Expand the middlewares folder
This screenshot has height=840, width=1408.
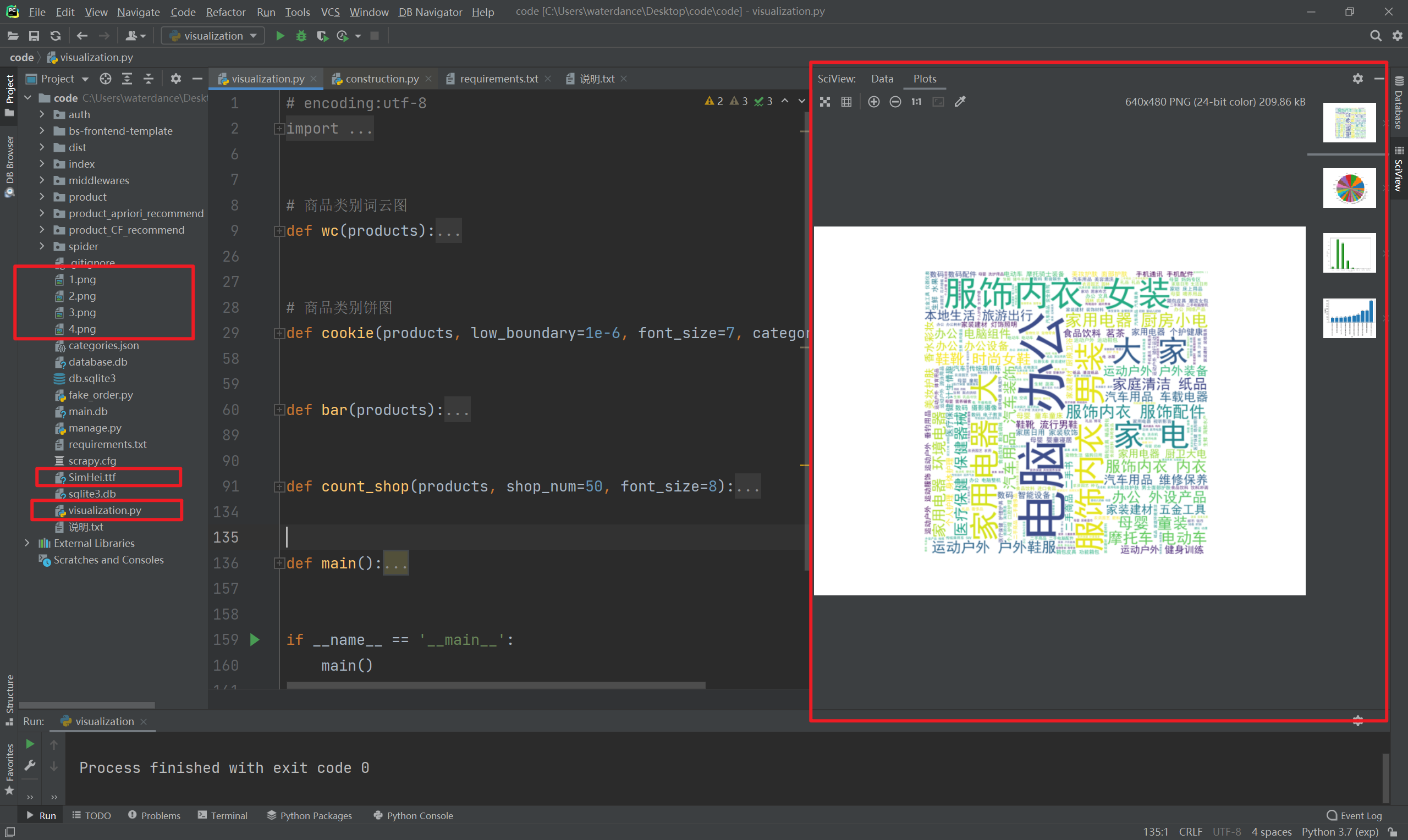tap(41, 180)
